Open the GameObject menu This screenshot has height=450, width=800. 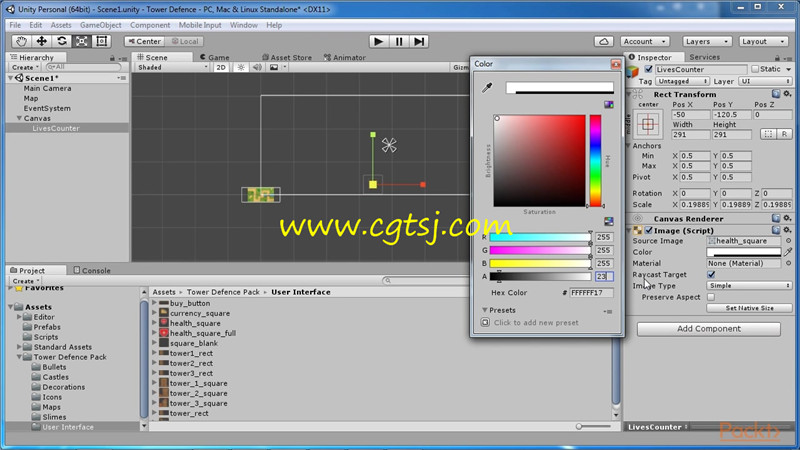click(x=101, y=25)
